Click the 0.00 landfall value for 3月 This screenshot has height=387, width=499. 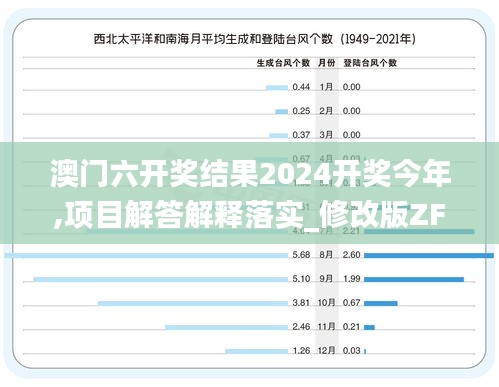[x=352, y=135]
